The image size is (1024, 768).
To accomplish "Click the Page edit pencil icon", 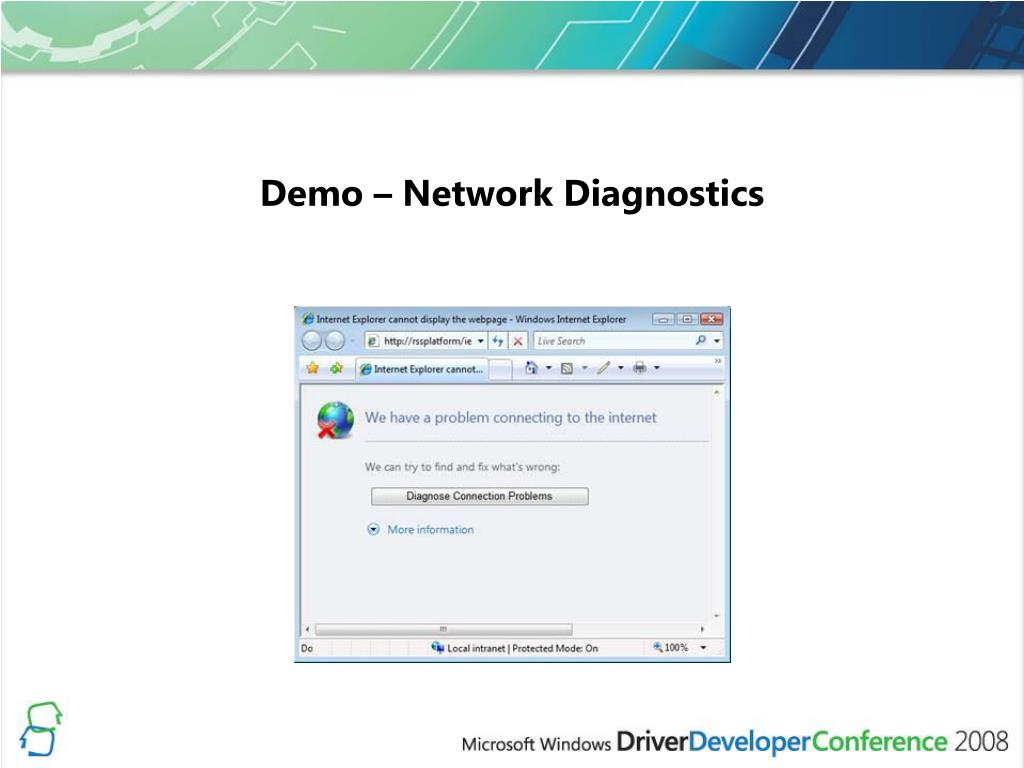I will click(x=603, y=368).
